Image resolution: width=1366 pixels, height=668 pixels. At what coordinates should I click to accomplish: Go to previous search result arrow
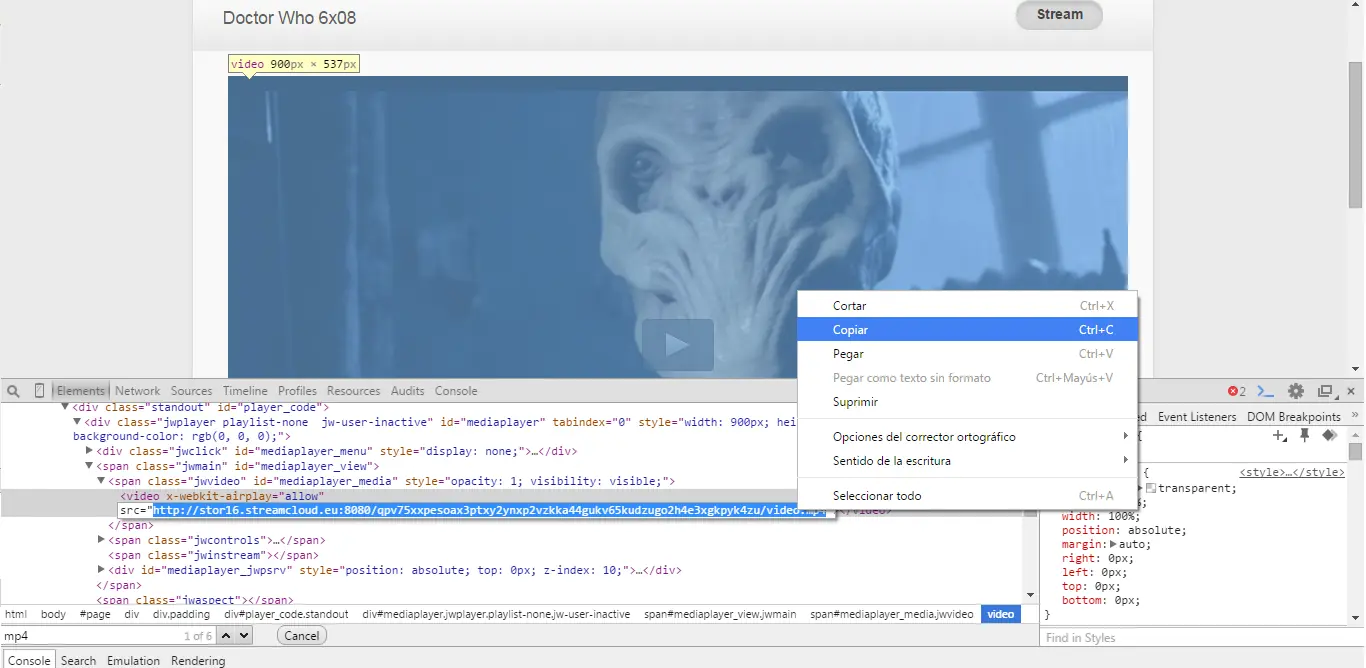pyautogui.click(x=226, y=635)
